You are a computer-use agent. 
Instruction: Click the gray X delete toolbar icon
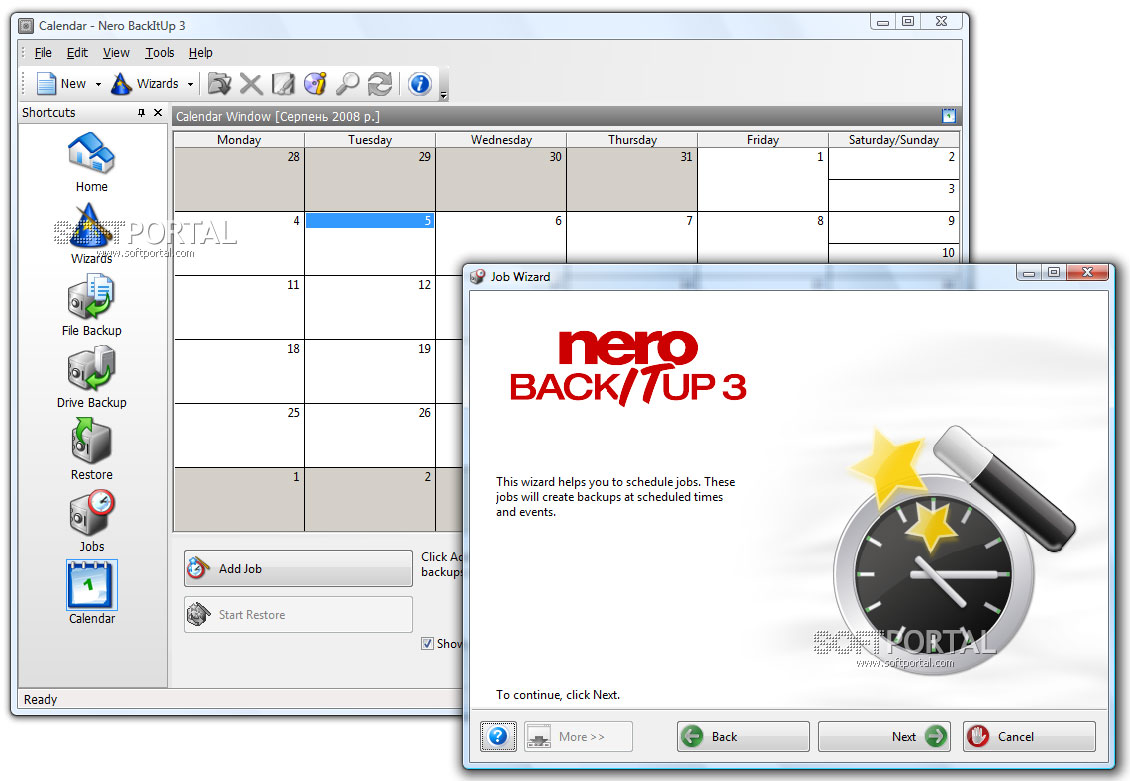click(251, 84)
